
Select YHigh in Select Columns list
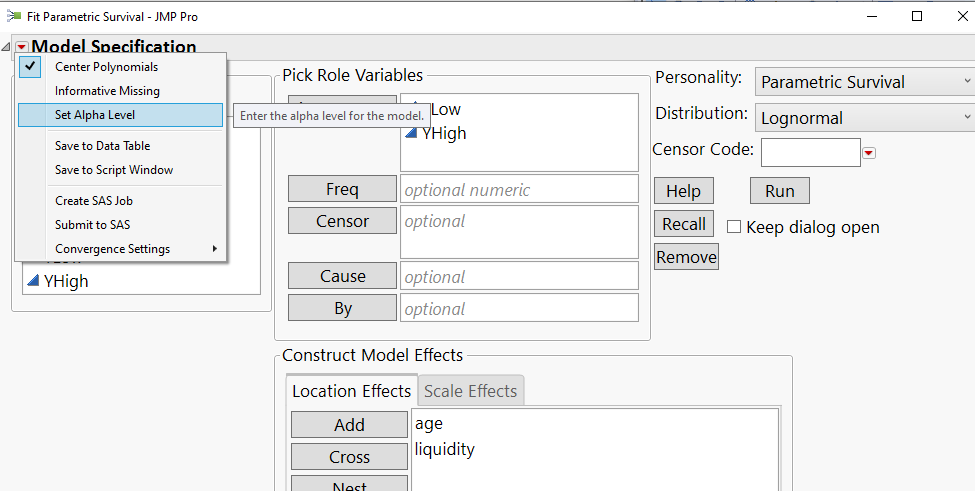click(65, 282)
